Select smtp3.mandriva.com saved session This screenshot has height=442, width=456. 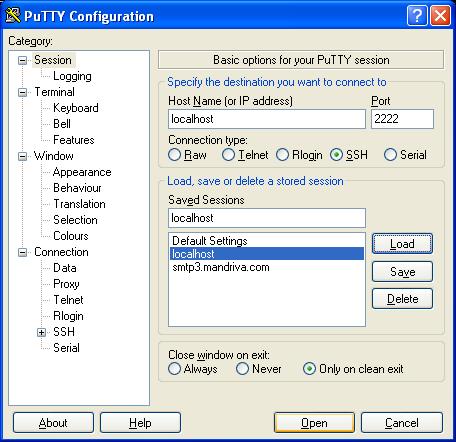coord(267,267)
